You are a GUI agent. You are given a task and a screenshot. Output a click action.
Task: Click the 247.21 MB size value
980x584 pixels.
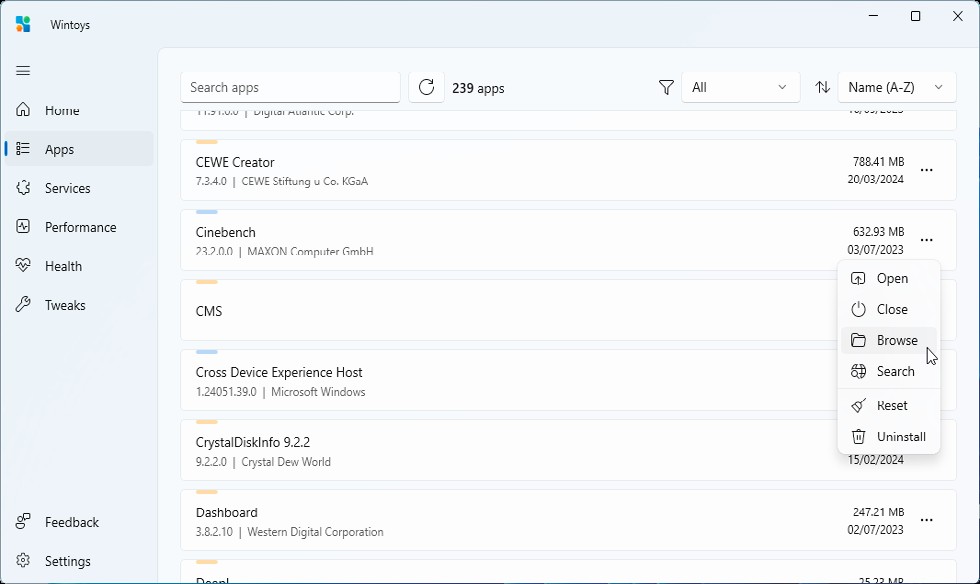coord(878,512)
